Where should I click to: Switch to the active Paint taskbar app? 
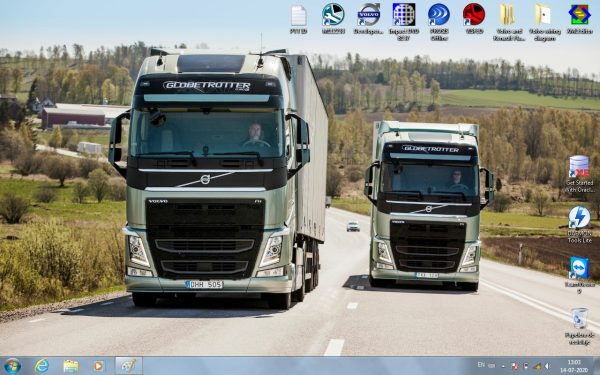coord(129,366)
